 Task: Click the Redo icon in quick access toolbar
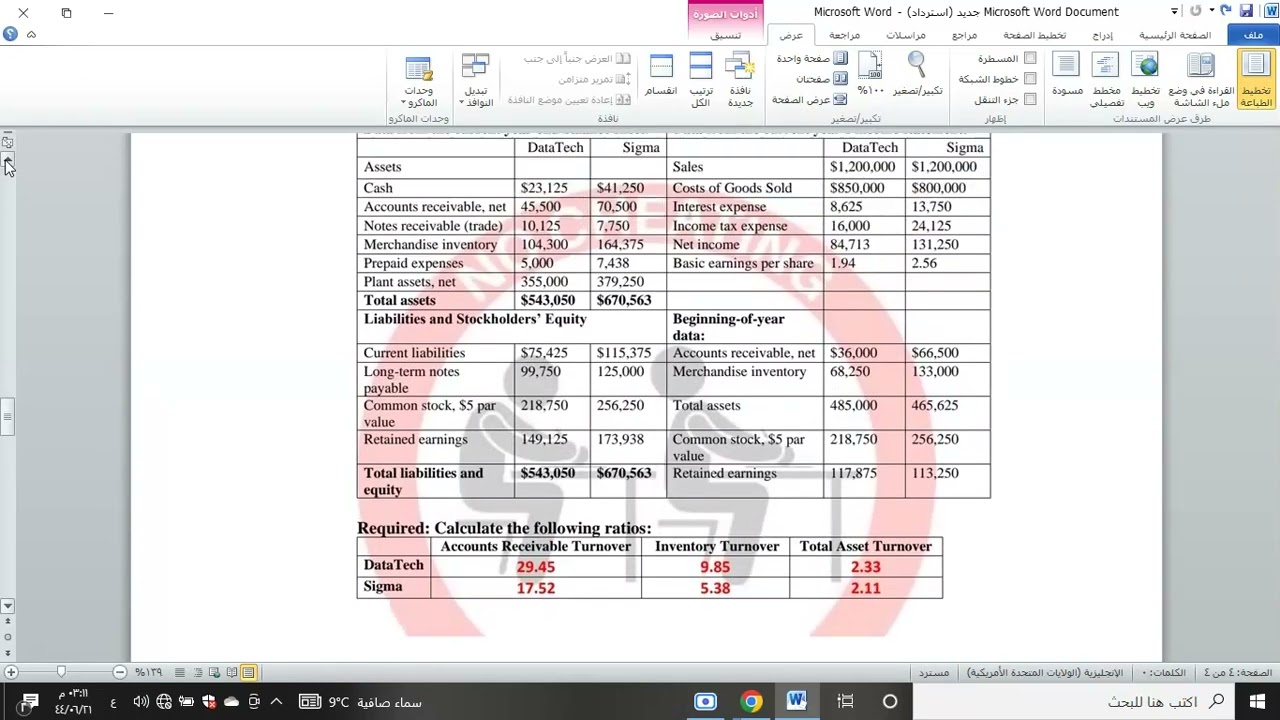1195,11
